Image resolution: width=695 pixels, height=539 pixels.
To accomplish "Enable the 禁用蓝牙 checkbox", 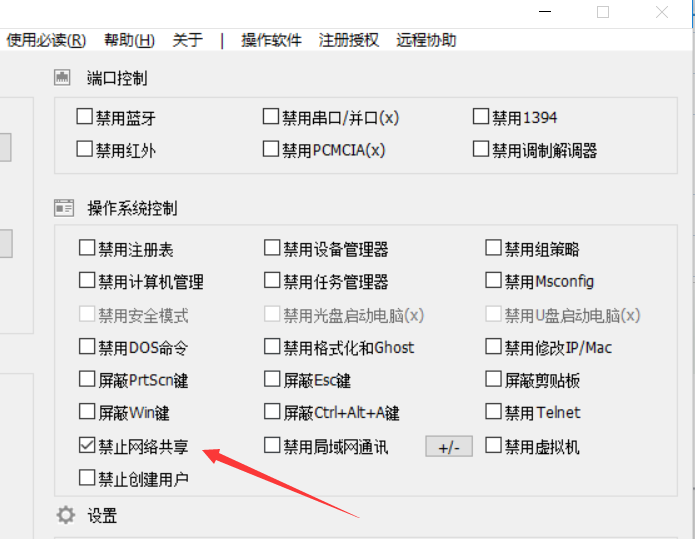I will (85, 117).
